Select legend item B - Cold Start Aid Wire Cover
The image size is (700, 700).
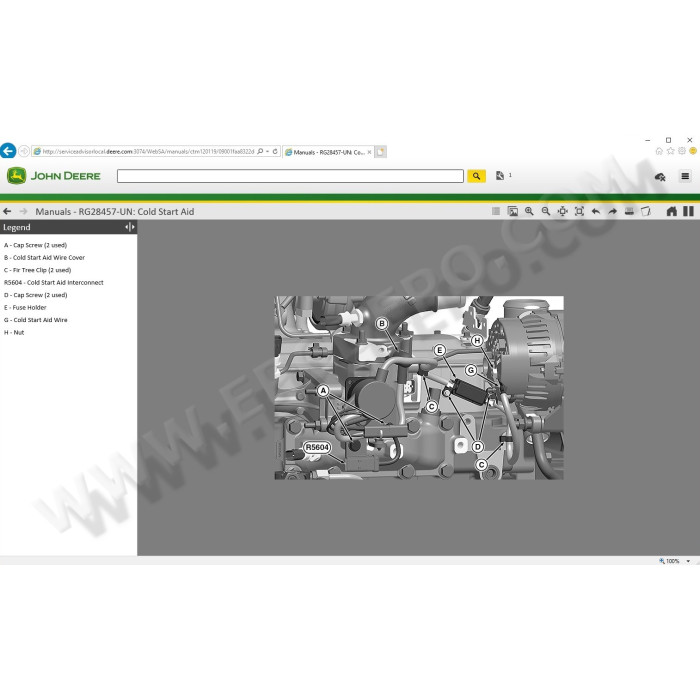[44, 258]
